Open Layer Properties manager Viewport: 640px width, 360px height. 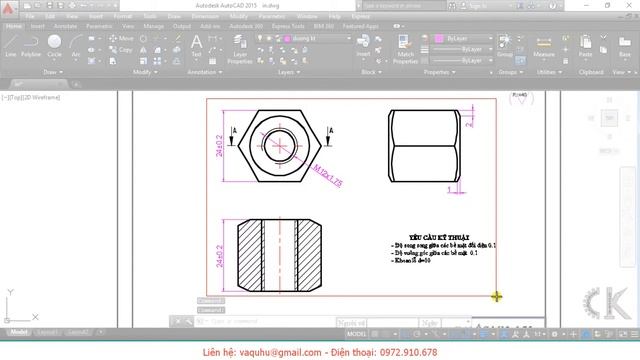240,49
